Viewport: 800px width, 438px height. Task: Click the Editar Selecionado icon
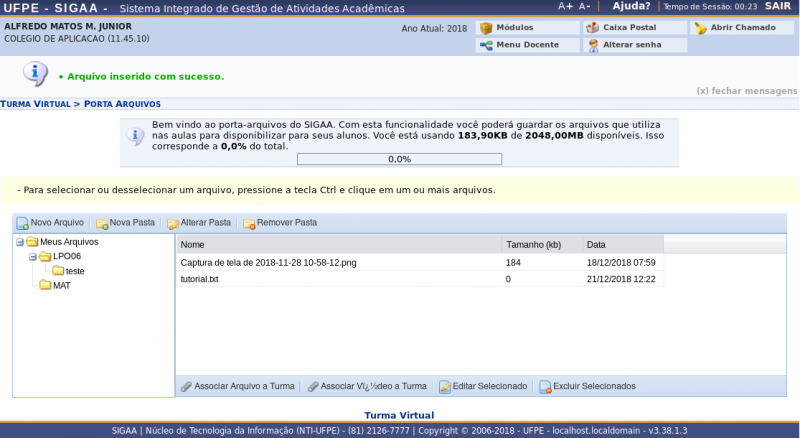coord(445,386)
